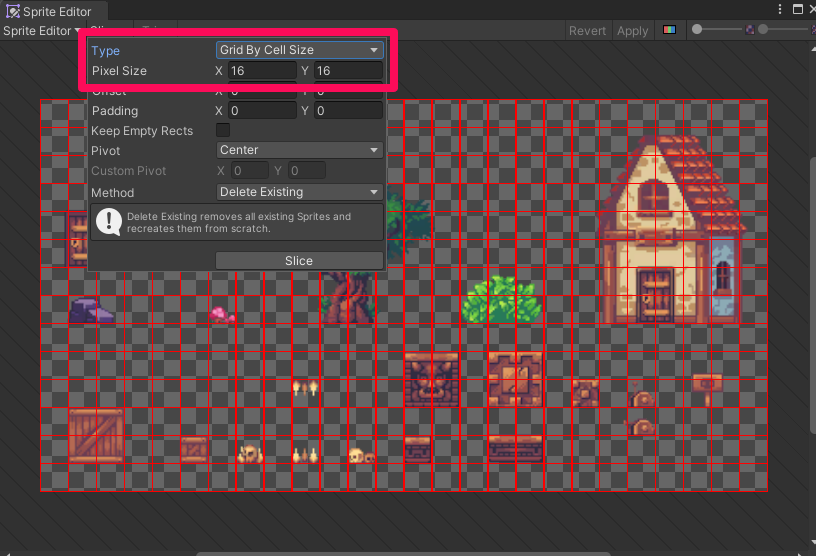Click the Custom Pivot X field
This screenshot has width=816, height=556.
pyautogui.click(x=250, y=171)
